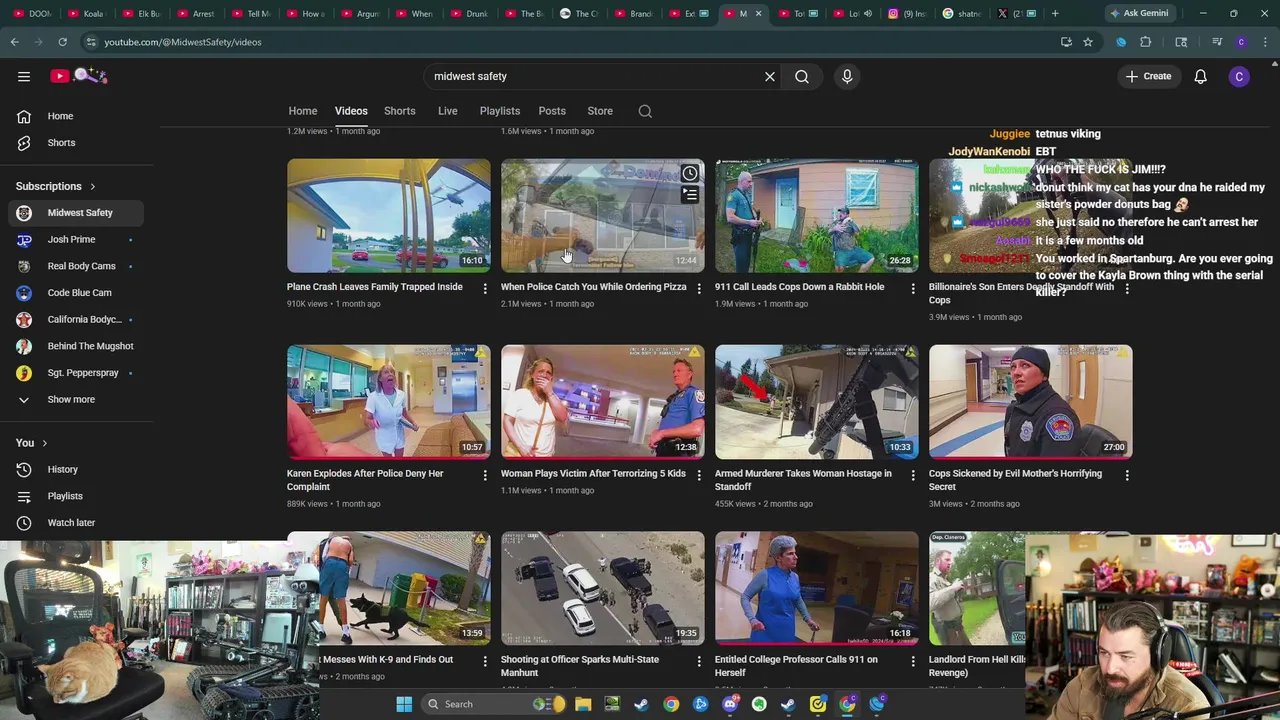Switch to the channel Store tab
Screen dimensions: 1280x720
tap(600, 111)
